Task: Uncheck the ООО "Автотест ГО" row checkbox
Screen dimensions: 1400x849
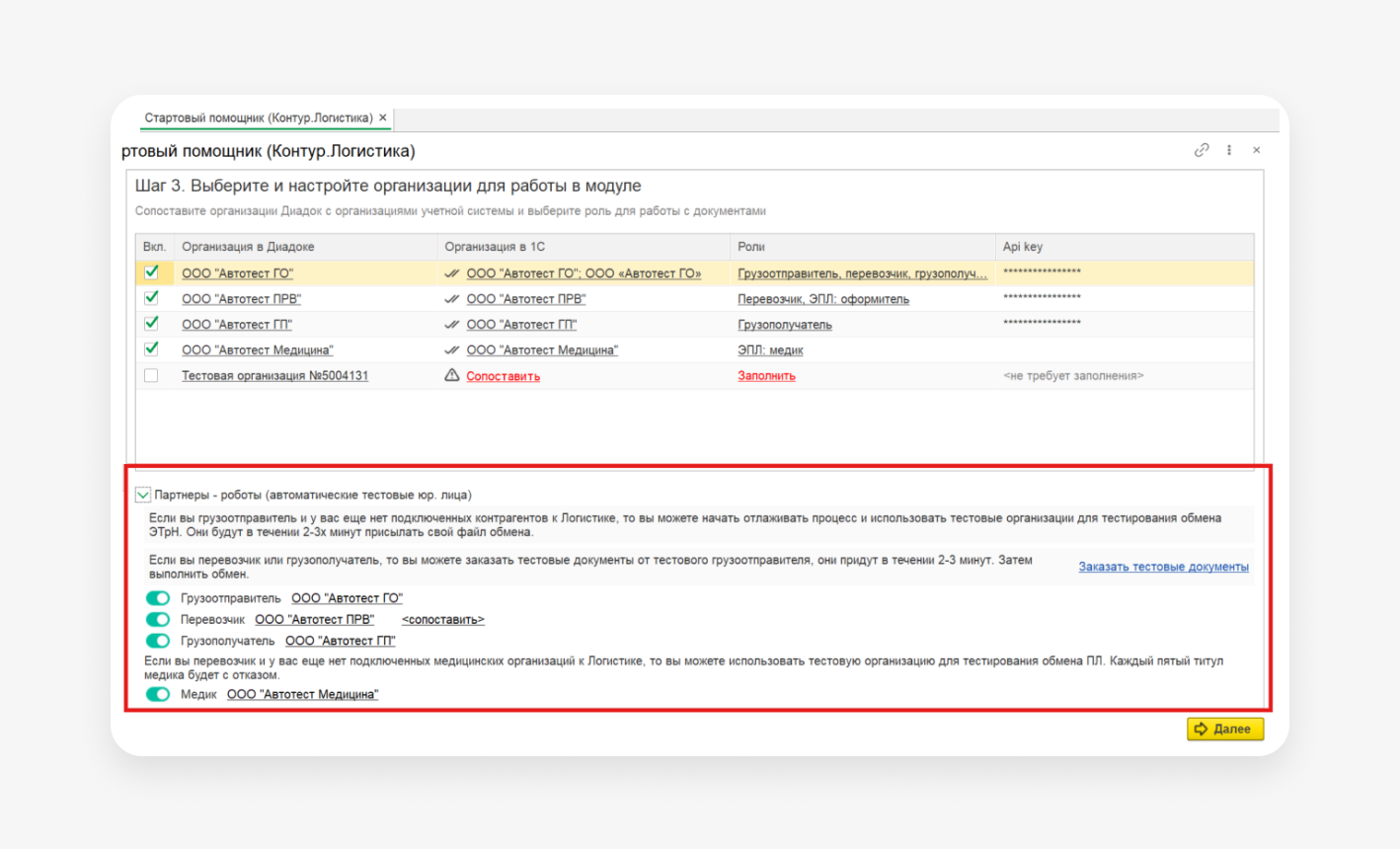Action: click(151, 272)
